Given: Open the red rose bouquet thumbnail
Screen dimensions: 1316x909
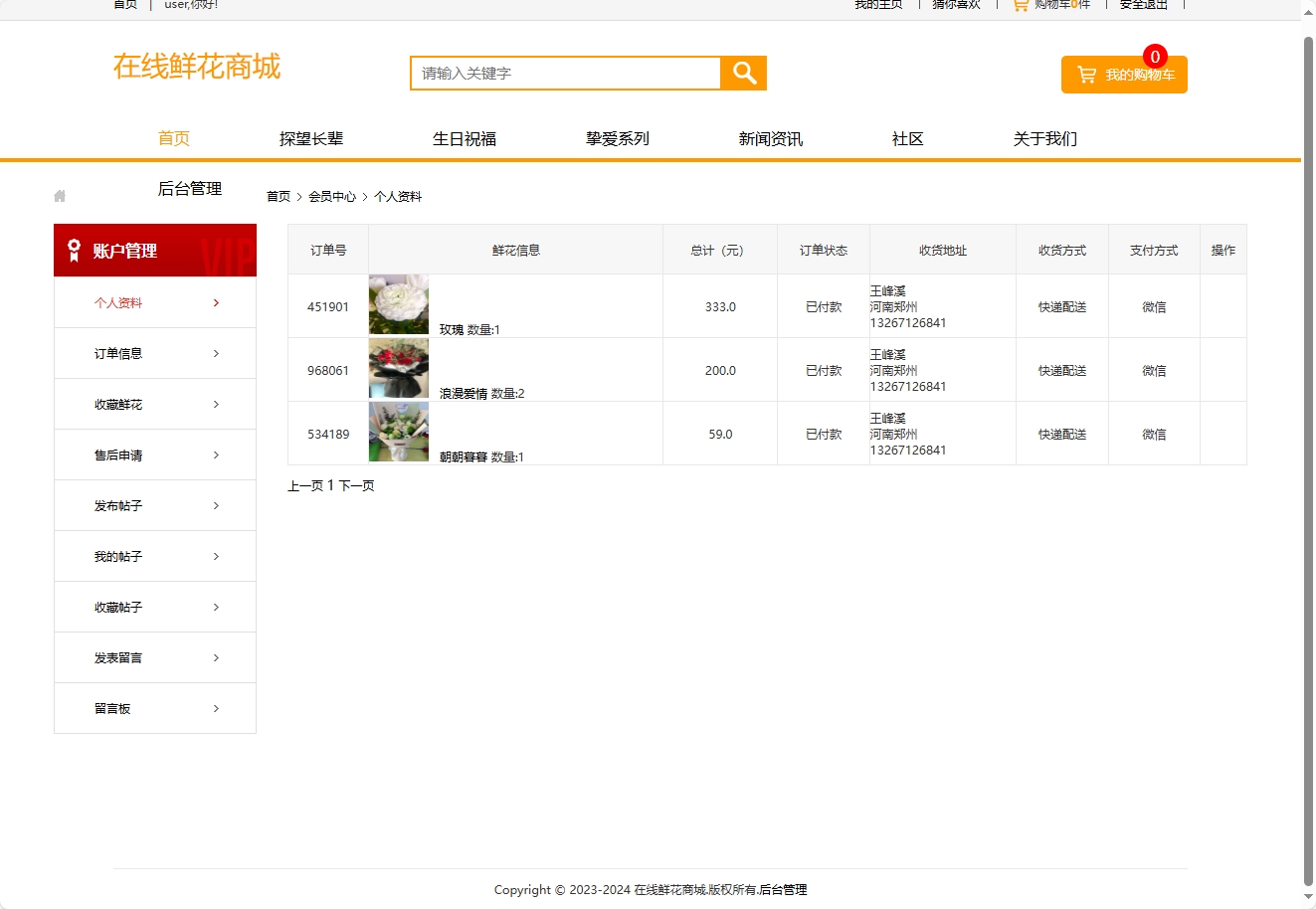Looking at the screenshot, I should [x=398, y=369].
